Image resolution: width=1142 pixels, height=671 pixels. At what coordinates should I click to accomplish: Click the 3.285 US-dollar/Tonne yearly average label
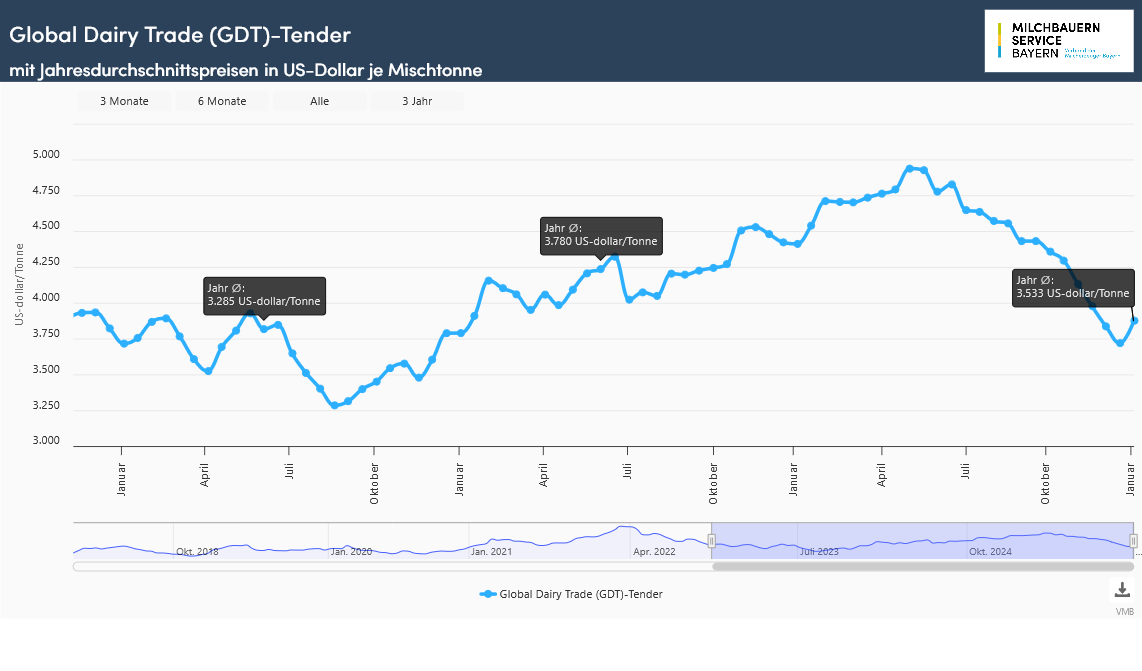pos(264,295)
